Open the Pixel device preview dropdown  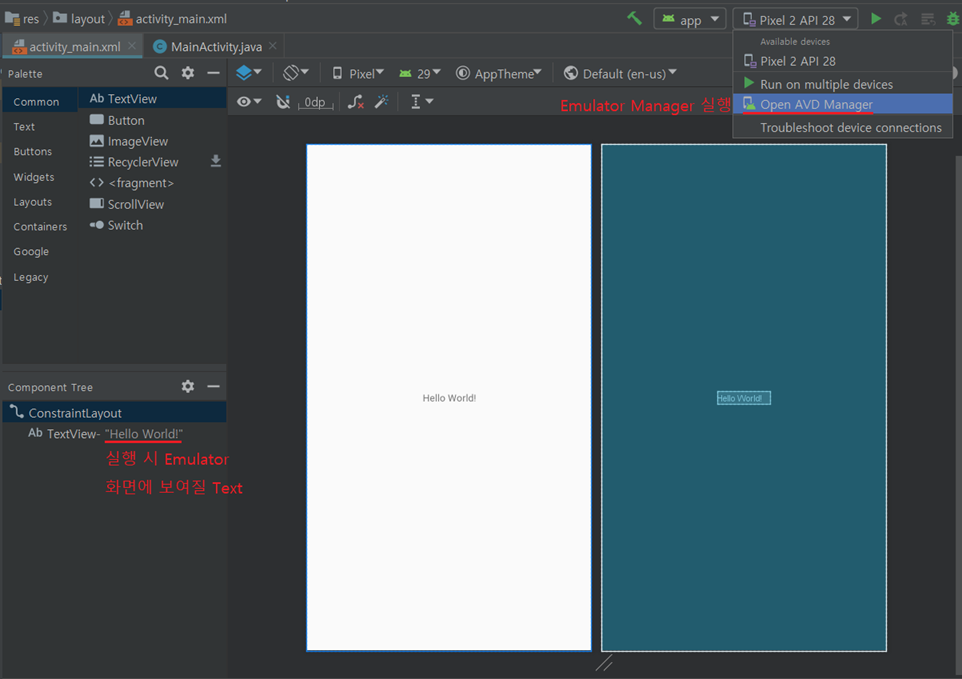[x=358, y=74]
